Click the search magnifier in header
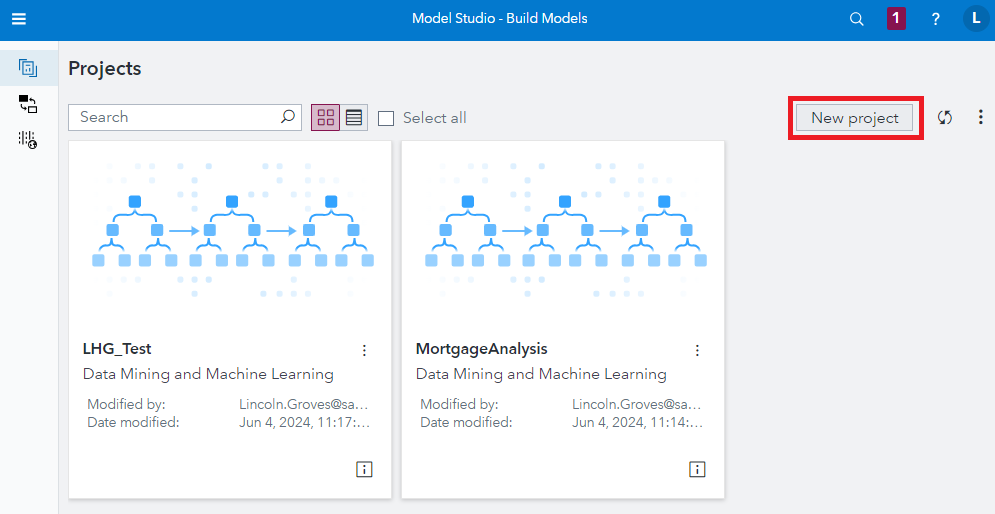The image size is (995, 514). tap(856, 19)
